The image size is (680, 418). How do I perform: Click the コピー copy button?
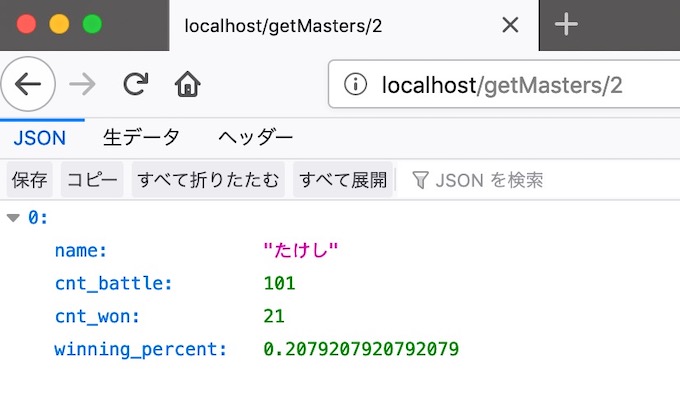click(92, 180)
